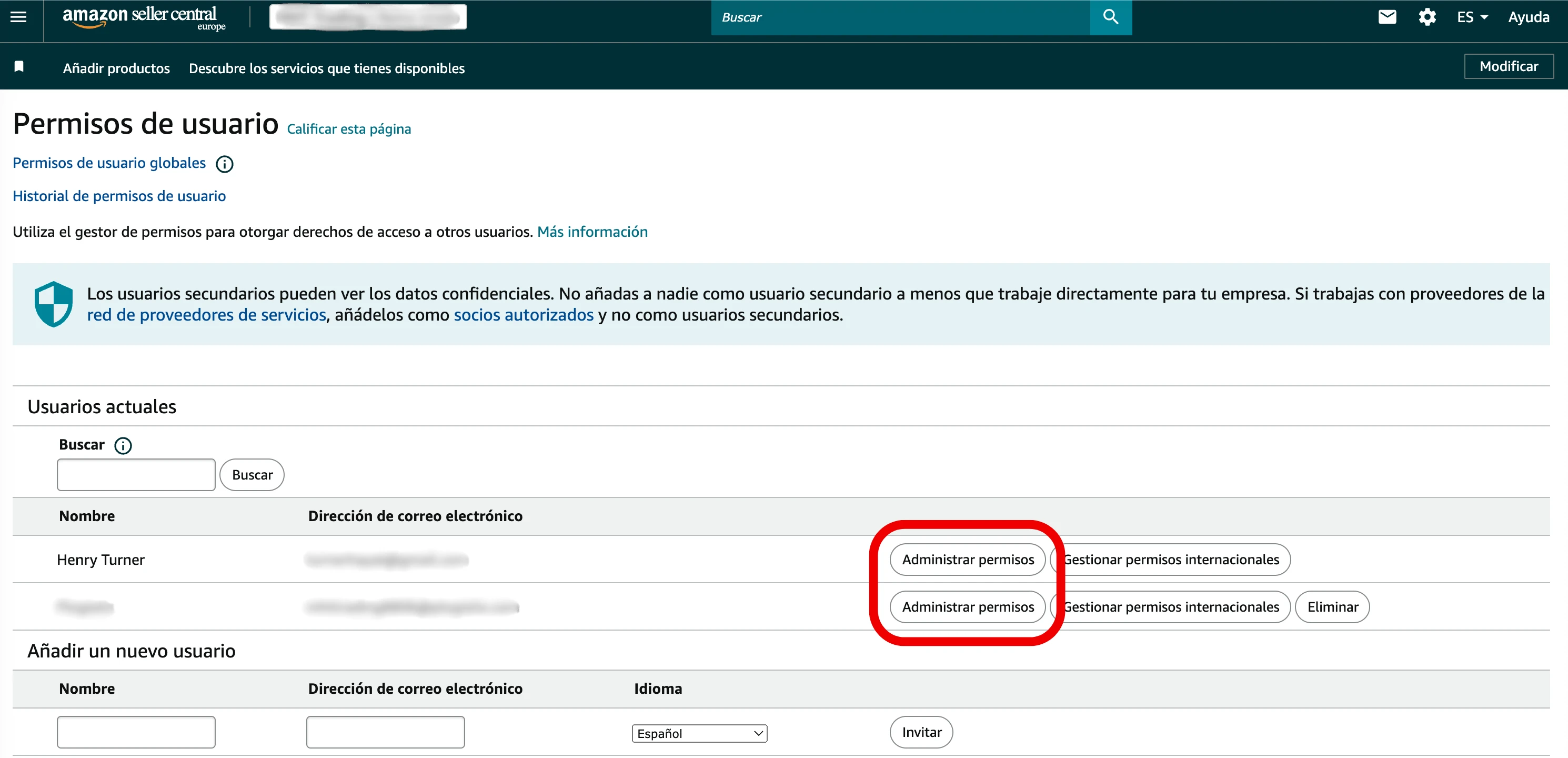
Task: Click the Permisos de usuario page title
Action: [145, 124]
